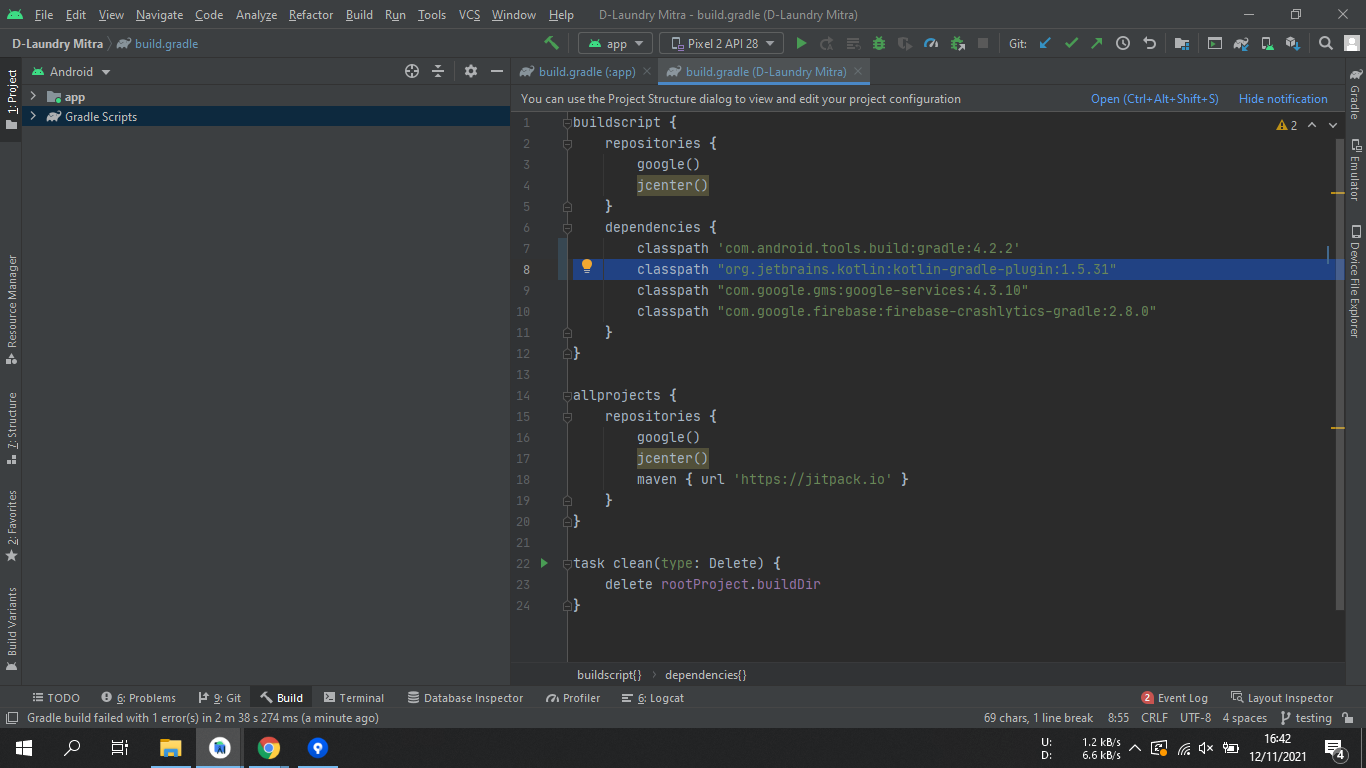Open Project panel gear settings

pos(471,71)
